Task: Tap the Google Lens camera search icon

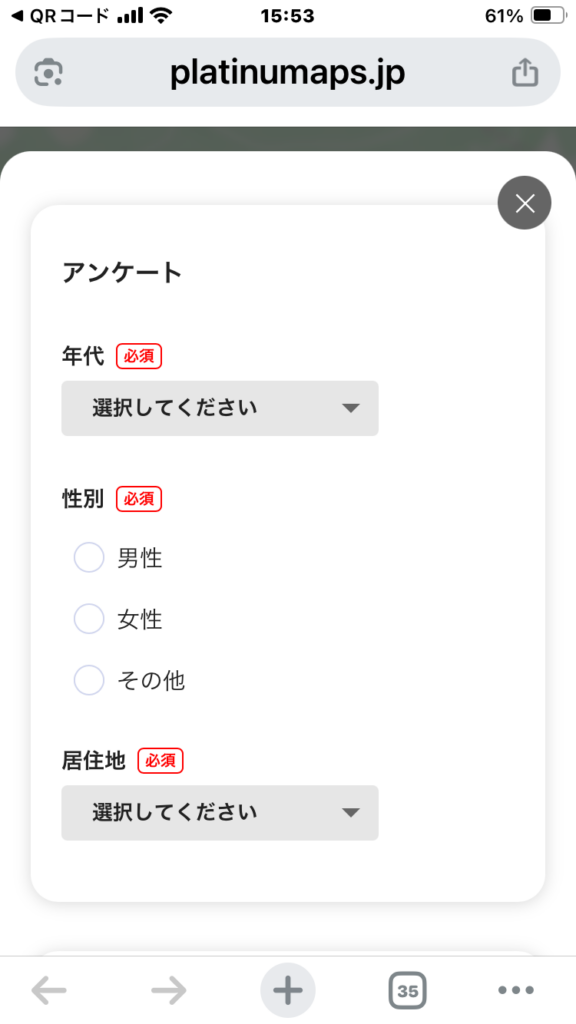Action: [x=48, y=72]
